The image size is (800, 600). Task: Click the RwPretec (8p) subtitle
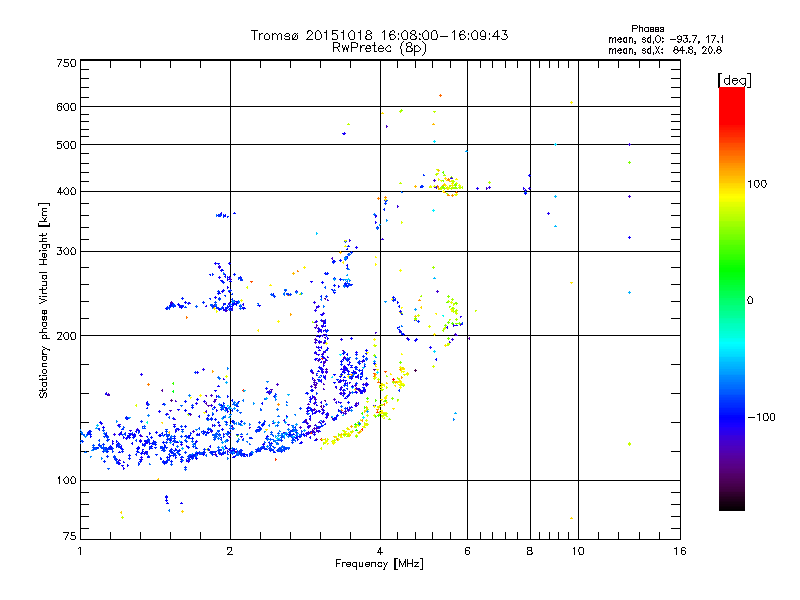click(379, 48)
